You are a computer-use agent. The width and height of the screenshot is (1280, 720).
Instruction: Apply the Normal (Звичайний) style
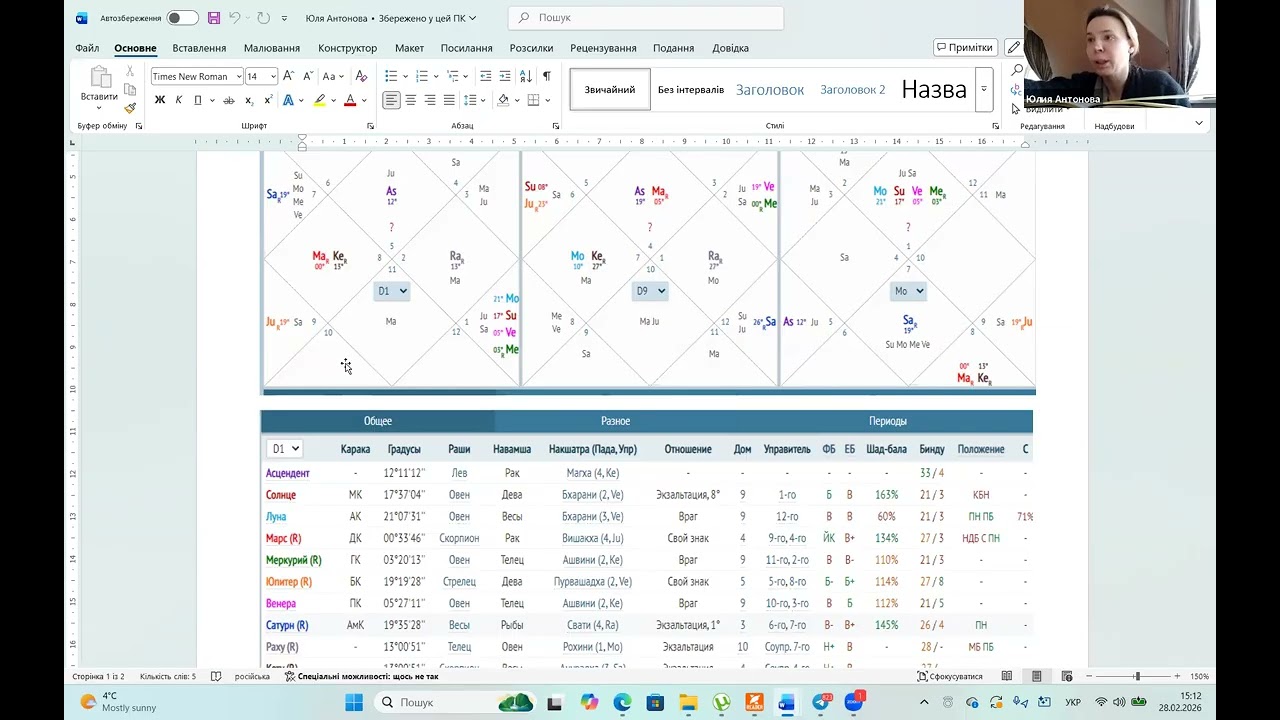coord(610,89)
